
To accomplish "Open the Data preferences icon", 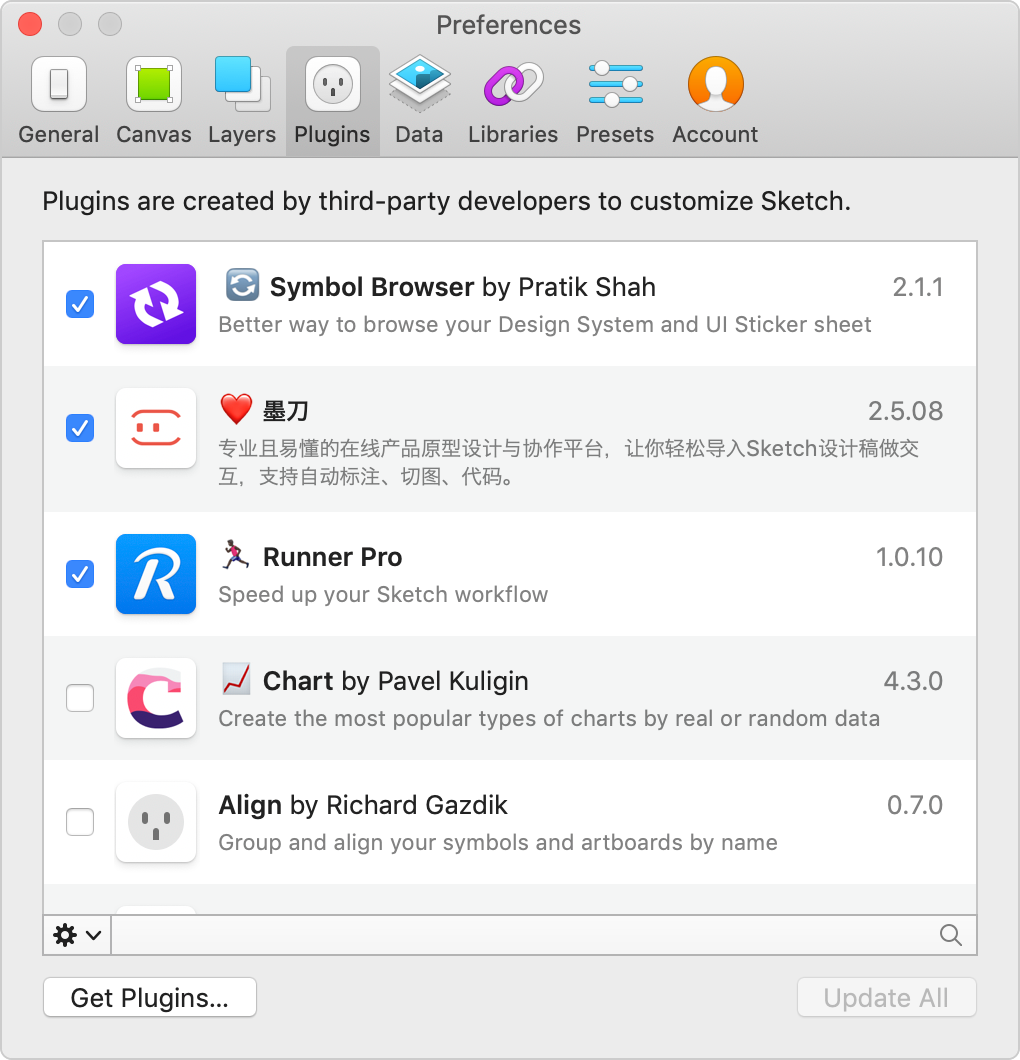I will pos(420,84).
